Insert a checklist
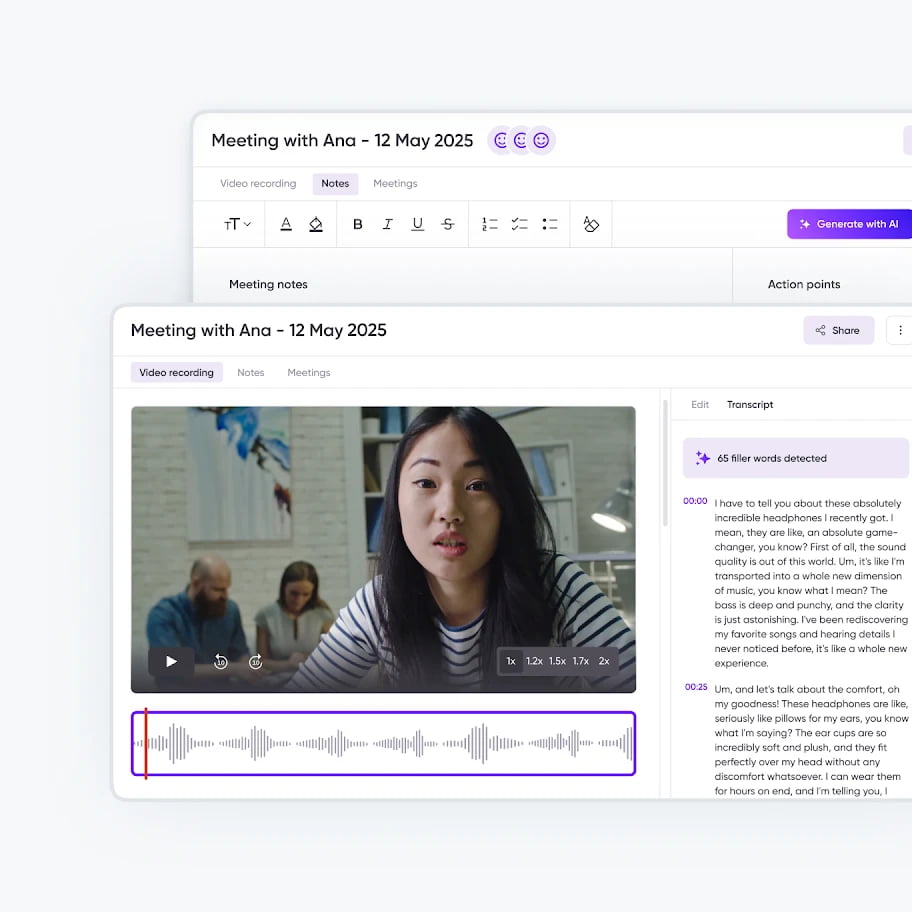Image resolution: width=912 pixels, height=912 pixels. click(x=519, y=224)
